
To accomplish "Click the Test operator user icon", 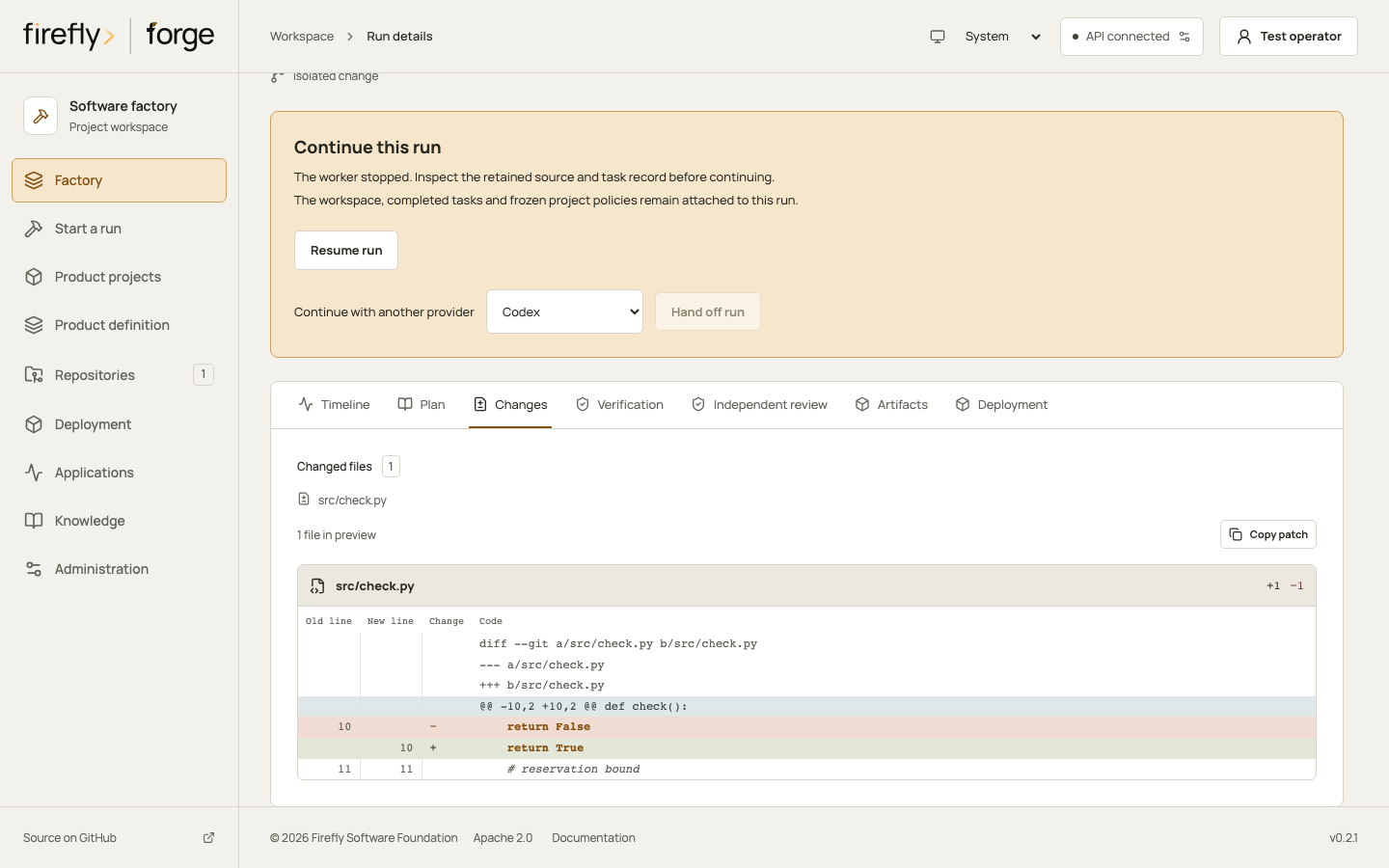I will point(1244,37).
